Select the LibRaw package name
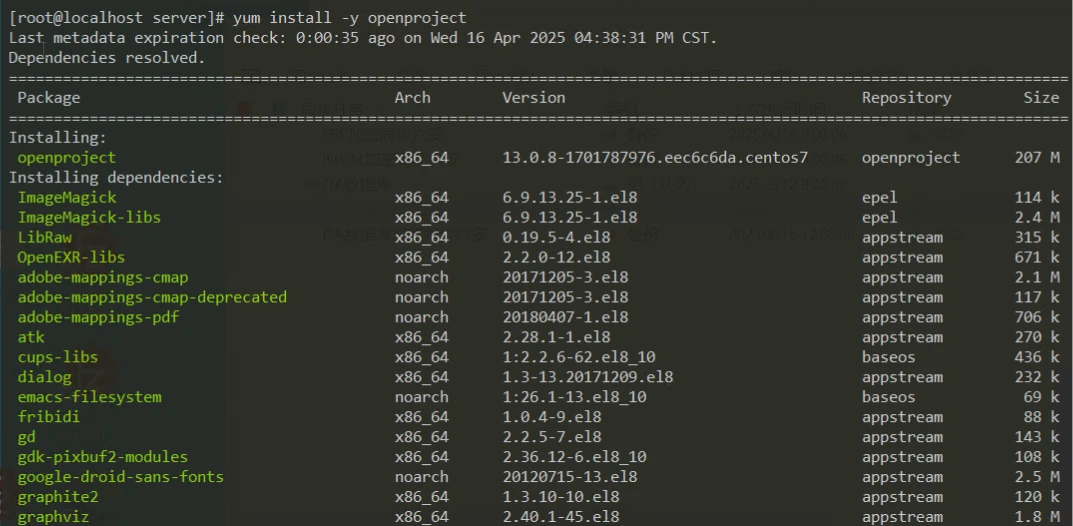The width and height of the screenshot is (1073, 526). pyautogui.click(x=44, y=237)
